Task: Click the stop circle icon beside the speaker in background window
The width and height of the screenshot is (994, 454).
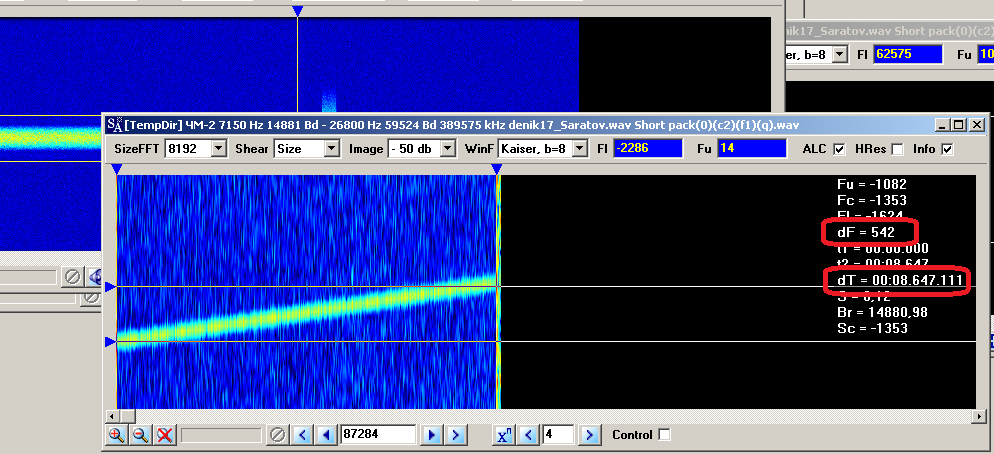Action: click(73, 277)
